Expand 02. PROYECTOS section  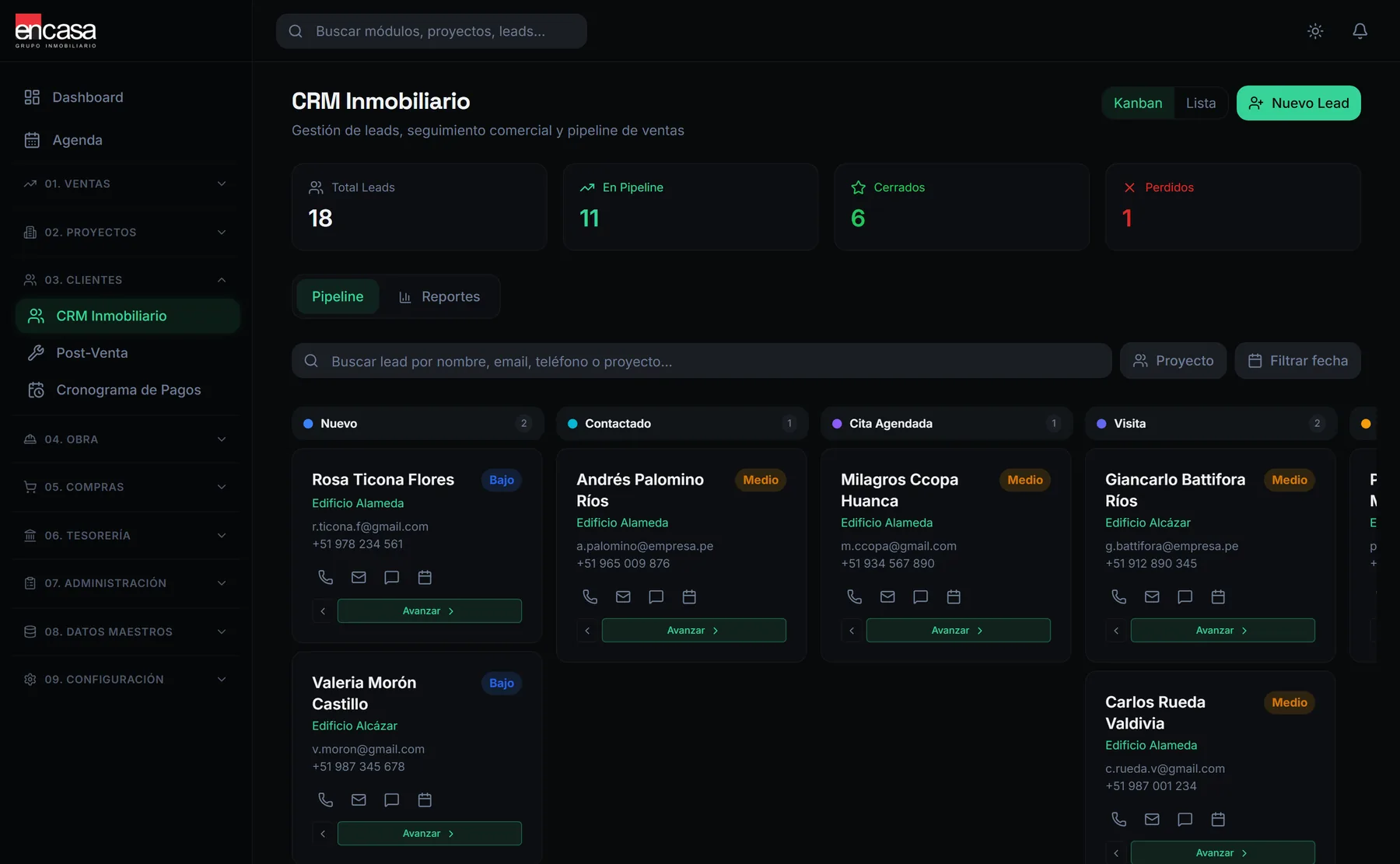tap(126, 233)
